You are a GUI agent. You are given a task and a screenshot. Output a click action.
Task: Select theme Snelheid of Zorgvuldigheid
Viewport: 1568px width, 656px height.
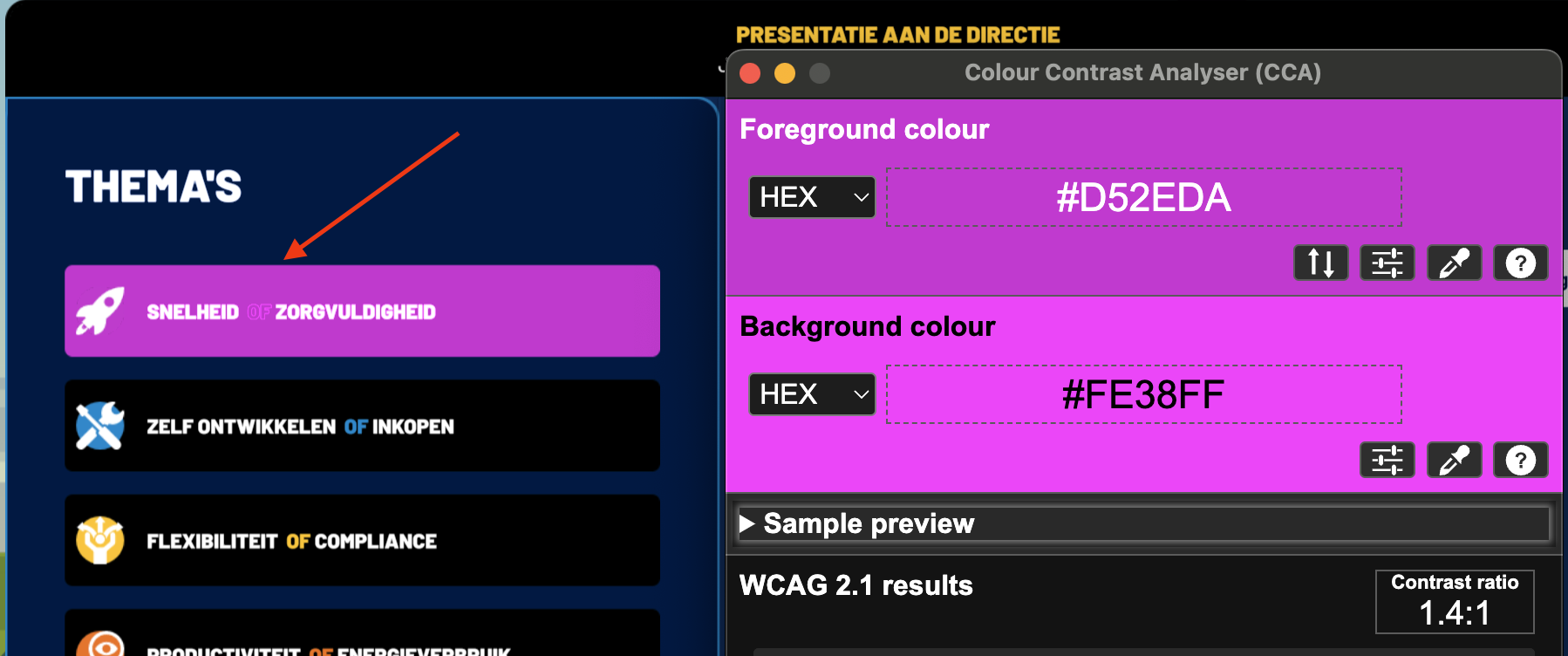pos(362,311)
